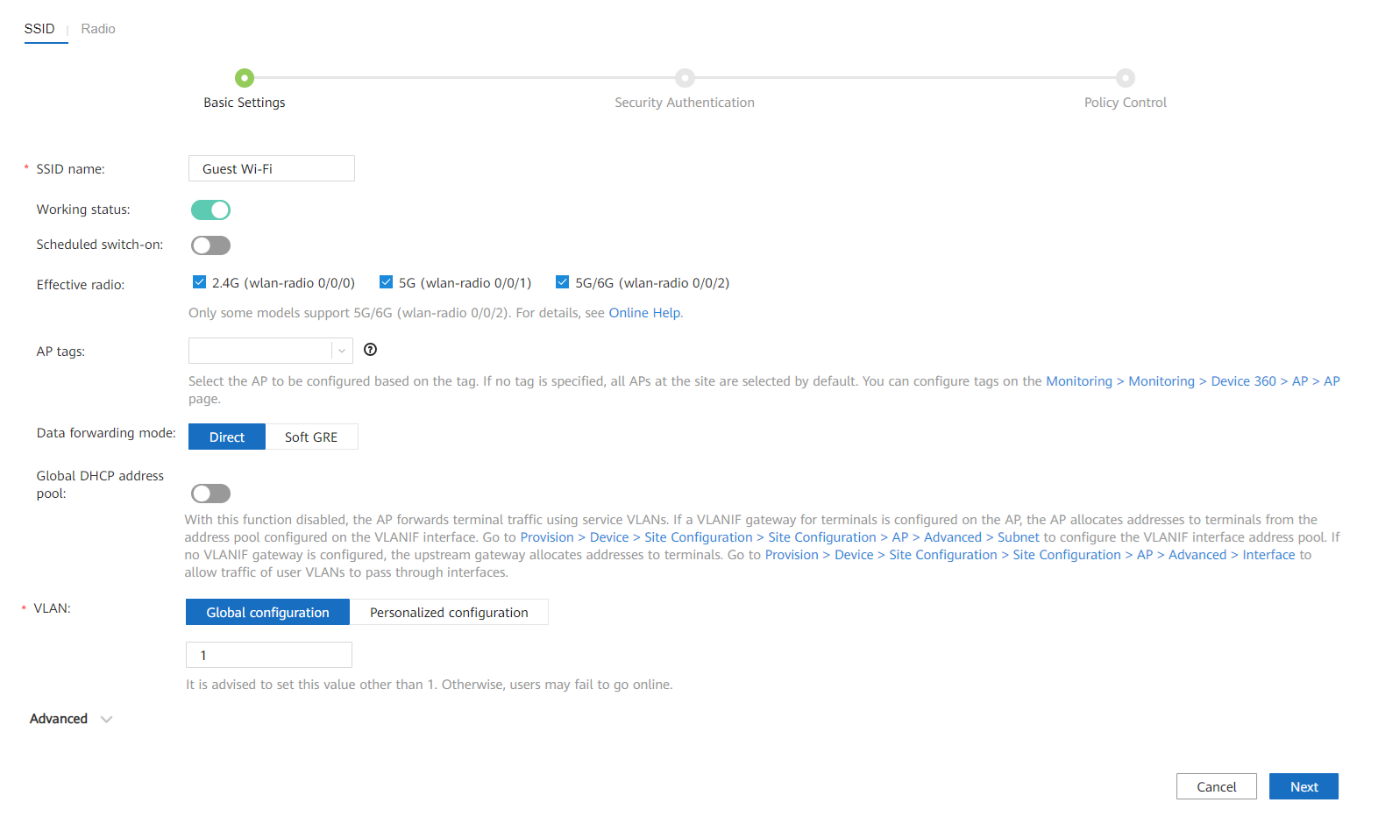The width and height of the screenshot is (1378, 831).
Task: Click the Next button
Action: coord(1304,787)
